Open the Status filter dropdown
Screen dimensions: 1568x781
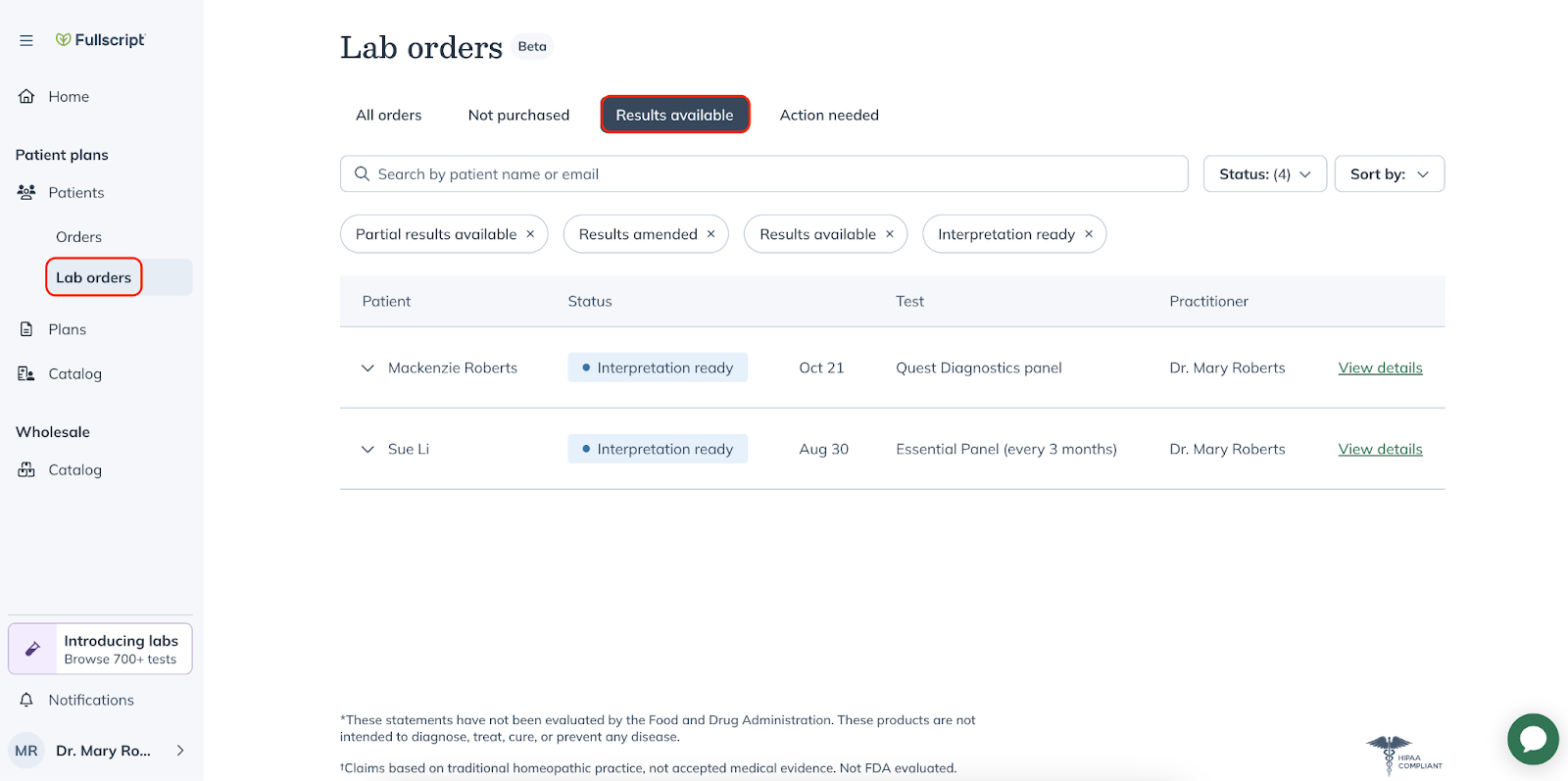[1264, 173]
